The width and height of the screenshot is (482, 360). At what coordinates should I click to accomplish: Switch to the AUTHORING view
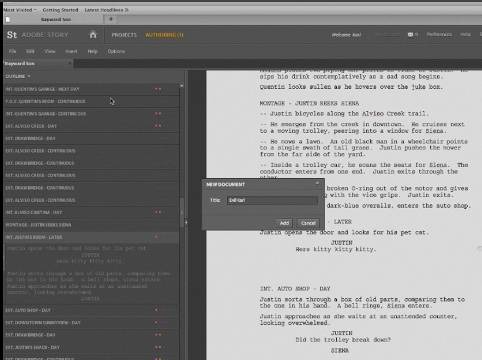(164, 35)
